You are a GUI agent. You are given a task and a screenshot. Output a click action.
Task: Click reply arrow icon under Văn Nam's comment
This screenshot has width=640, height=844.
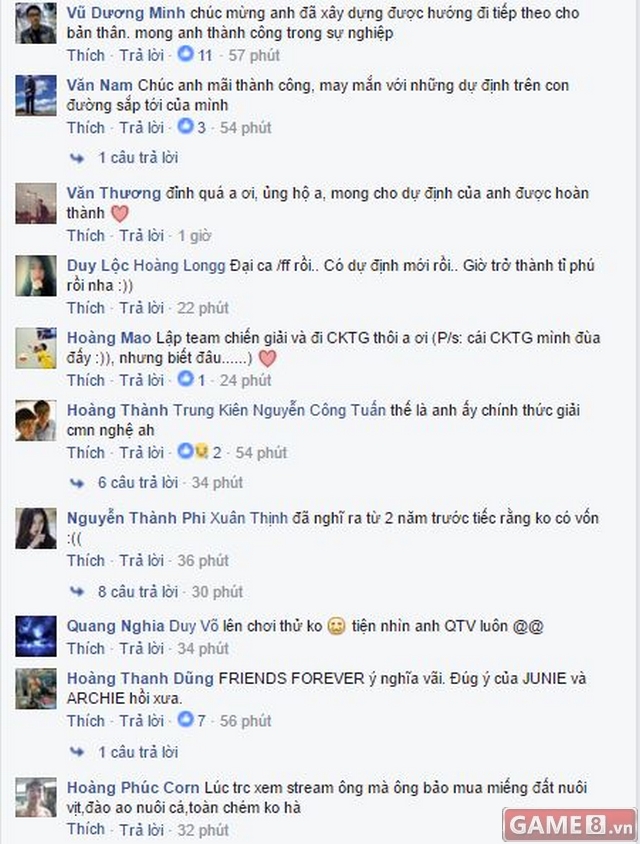pos(77,158)
